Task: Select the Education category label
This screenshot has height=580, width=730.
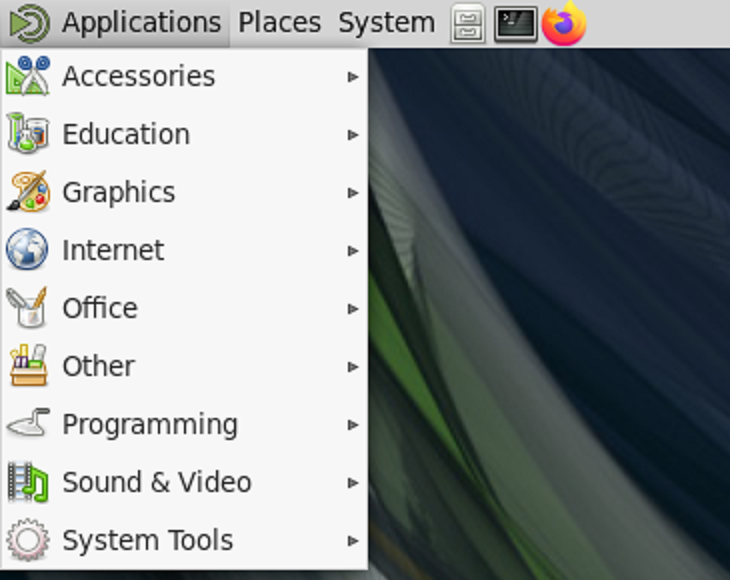Action: pos(126,134)
